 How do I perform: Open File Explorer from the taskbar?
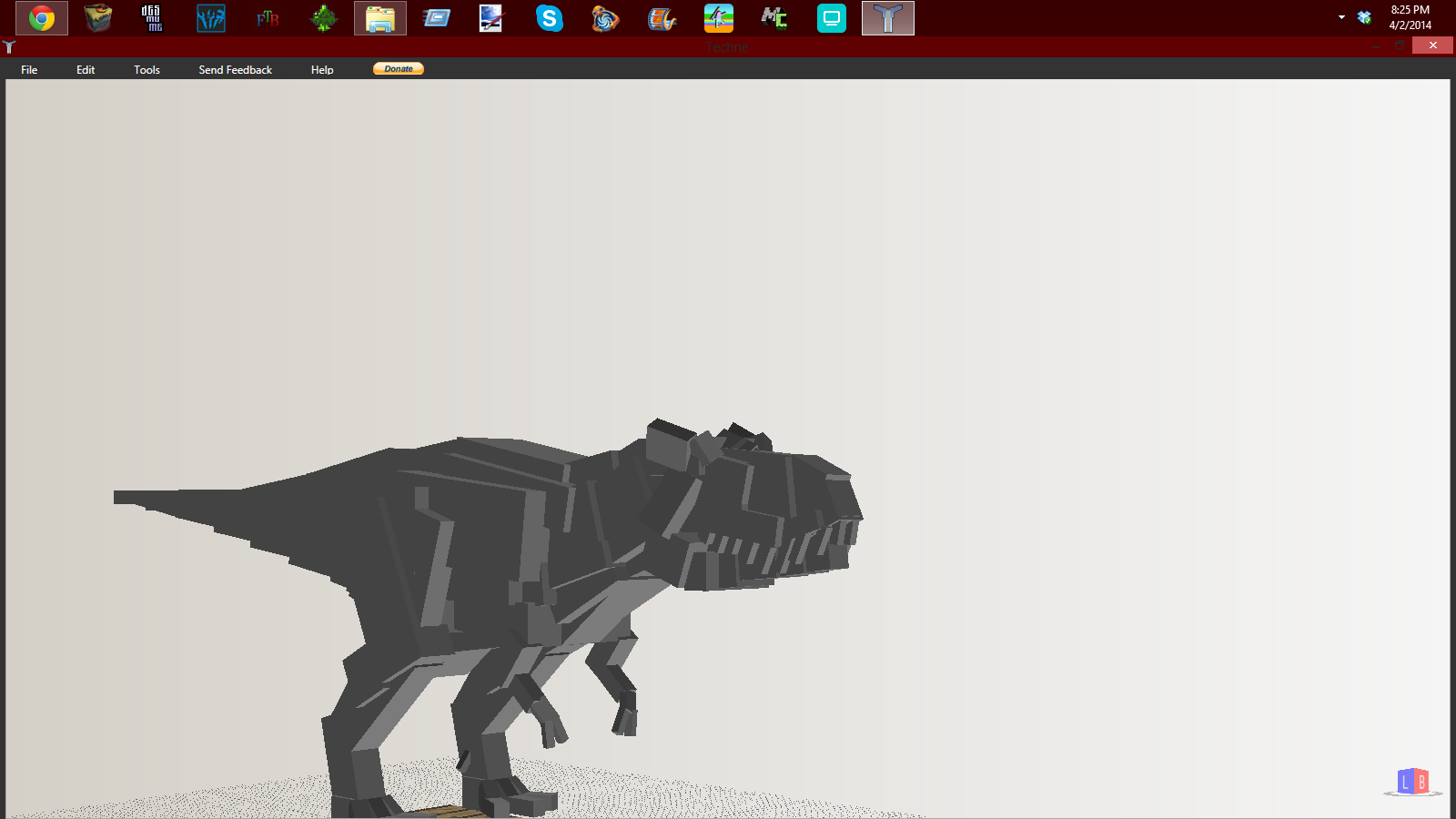380,17
